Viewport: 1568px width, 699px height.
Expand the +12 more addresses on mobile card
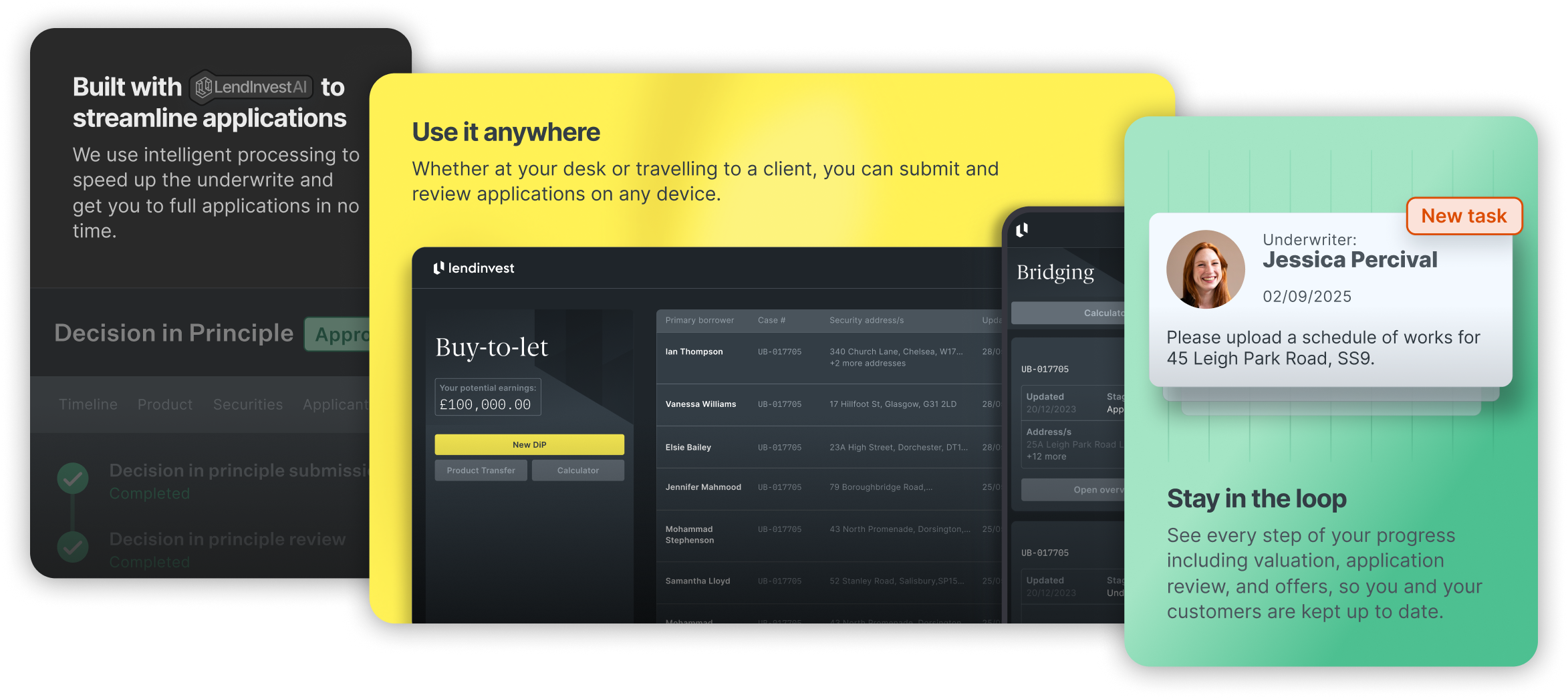1047,456
